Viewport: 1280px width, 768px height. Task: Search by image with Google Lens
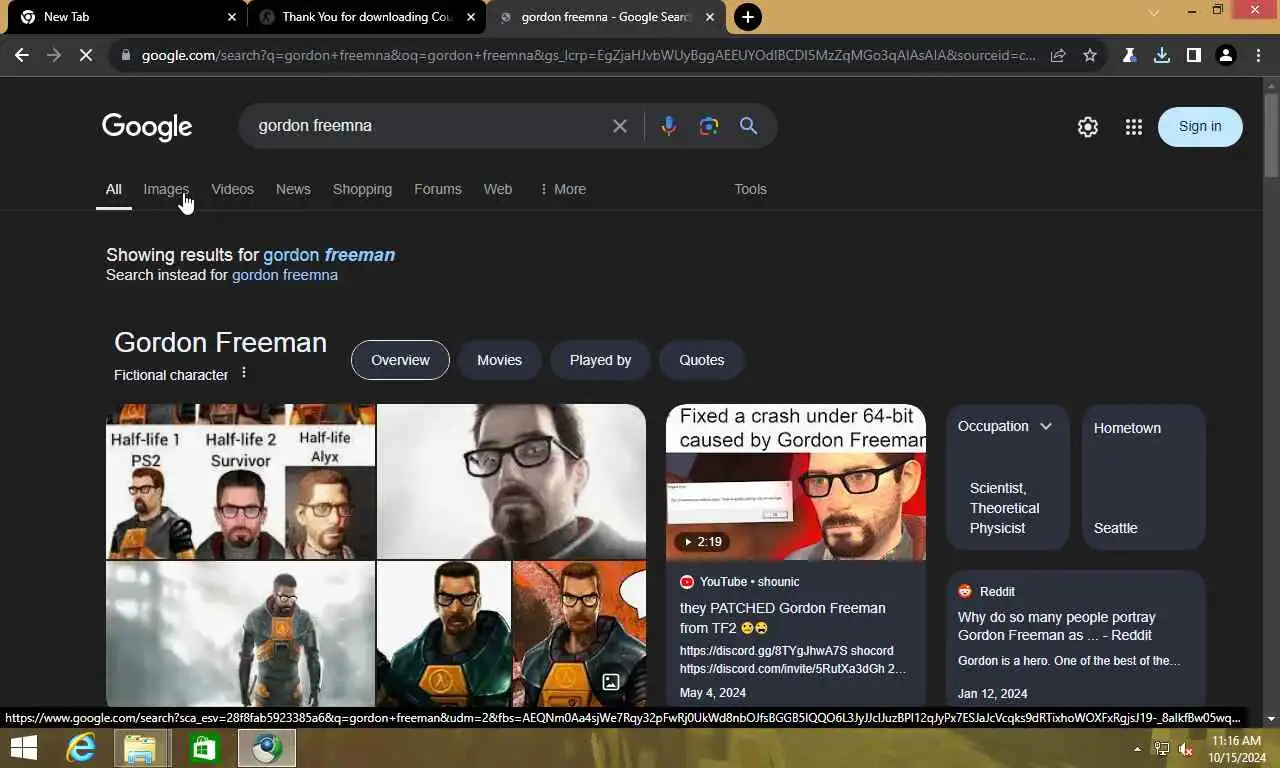tap(709, 126)
